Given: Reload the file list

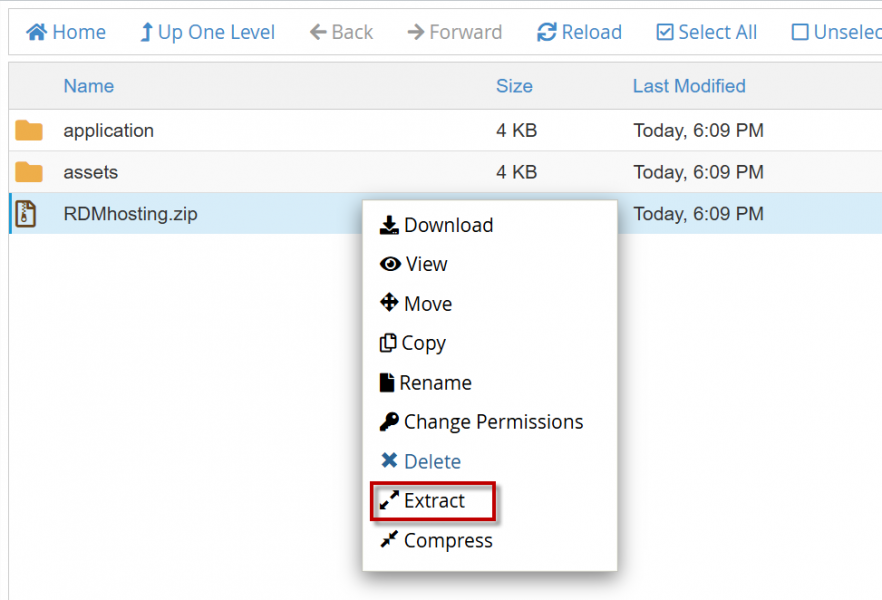Looking at the screenshot, I should tap(579, 33).
